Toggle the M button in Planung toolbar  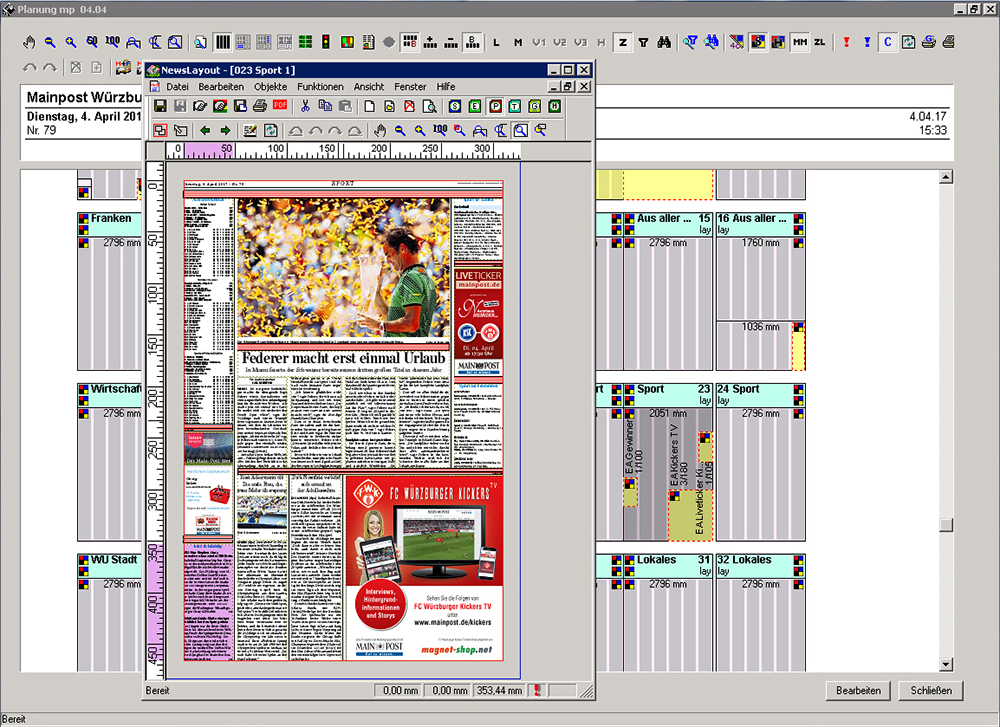pos(518,42)
